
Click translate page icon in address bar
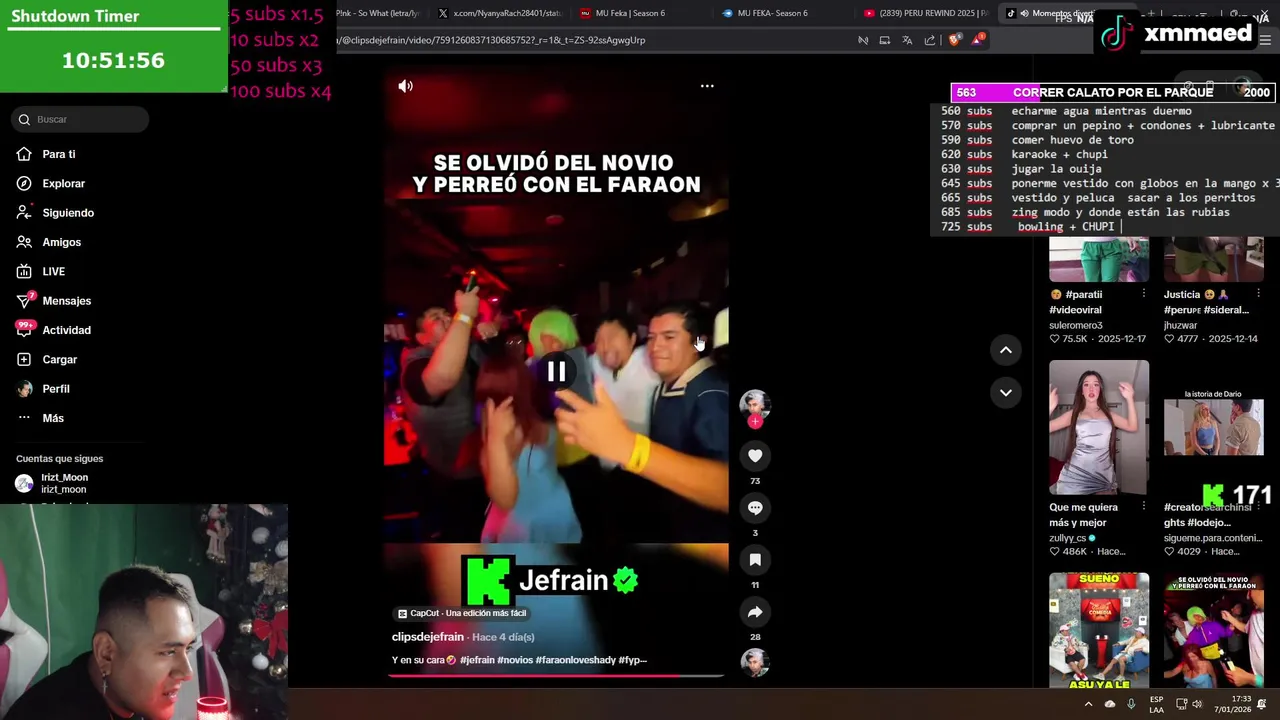pyautogui.click(x=907, y=40)
